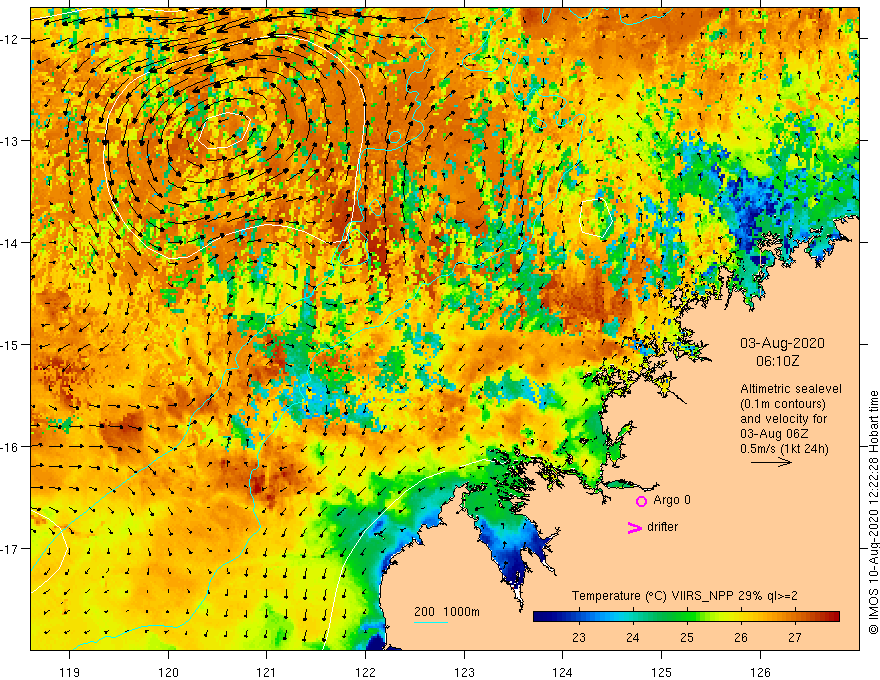Click the -17 latitude axis label

[11, 548]
